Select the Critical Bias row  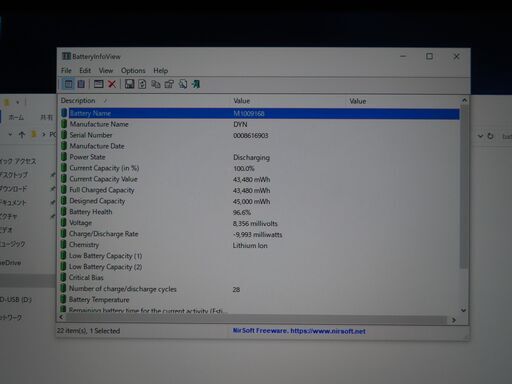[x=260, y=277]
